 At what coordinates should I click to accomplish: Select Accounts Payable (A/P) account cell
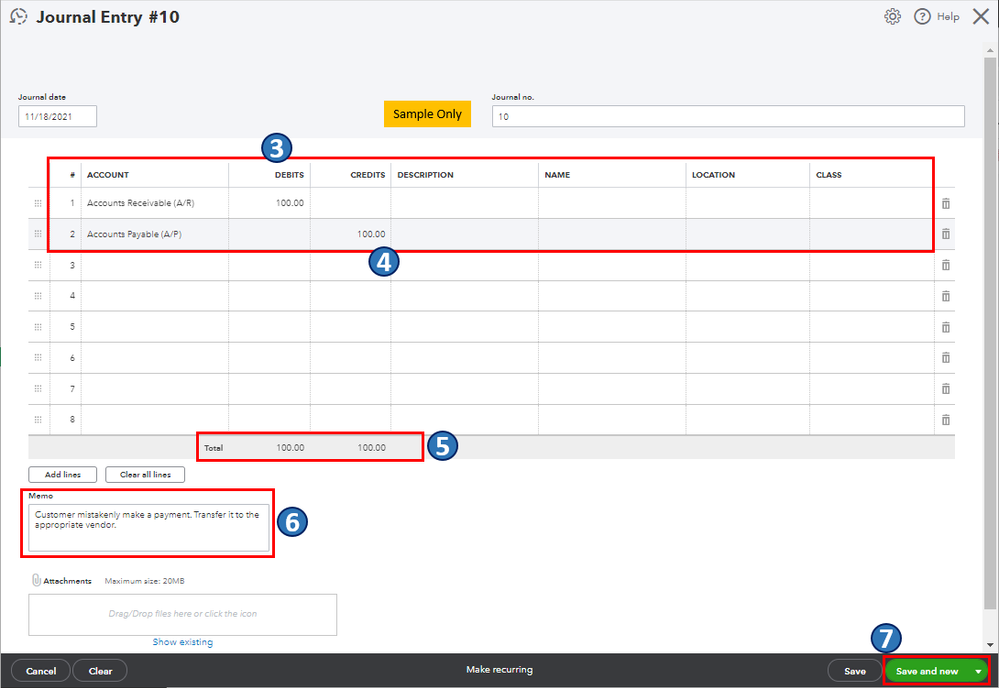point(155,234)
